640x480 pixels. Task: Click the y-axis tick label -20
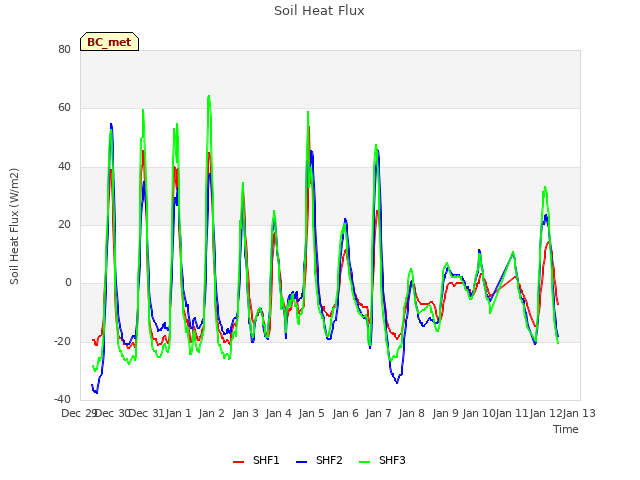pyautogui.click(x=62, y=341)
